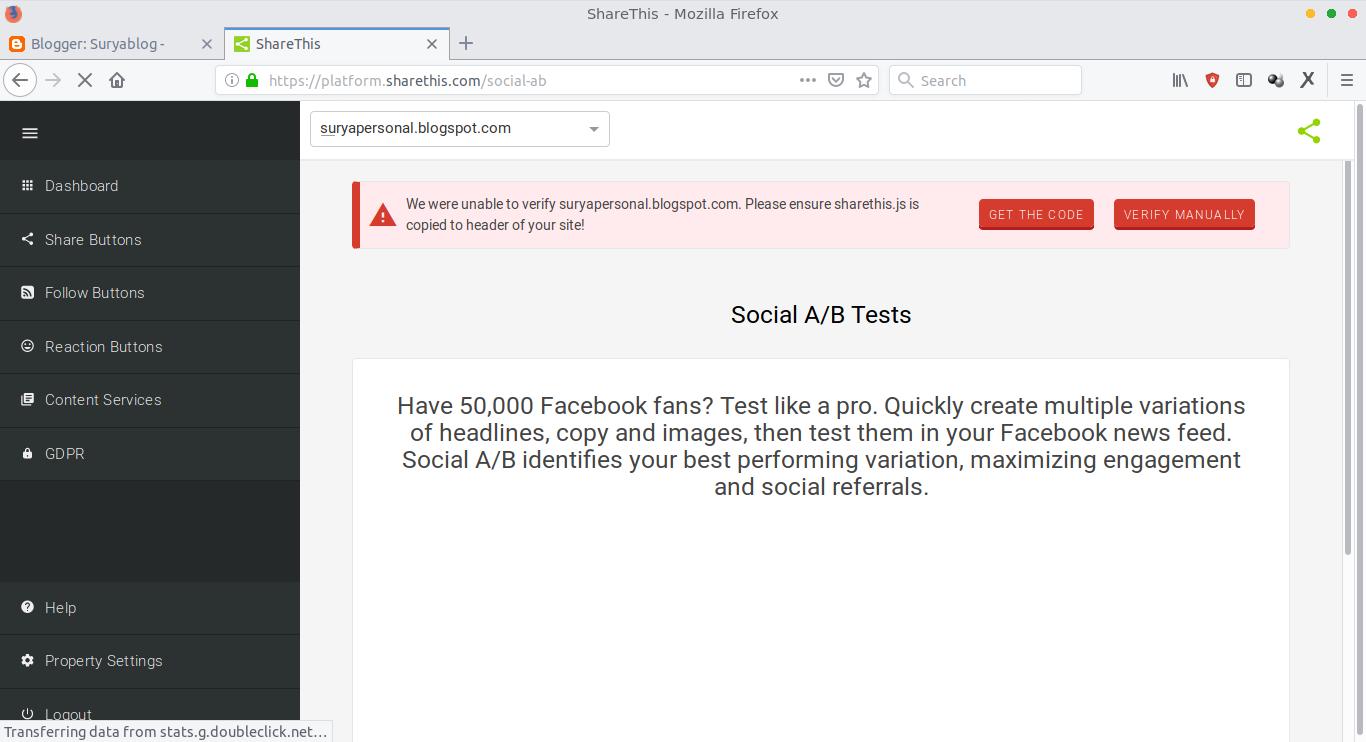Click the Logout power icon
Image resolution: width=1366 pixels, height=742 pixels.
click(x=27, y=714)
